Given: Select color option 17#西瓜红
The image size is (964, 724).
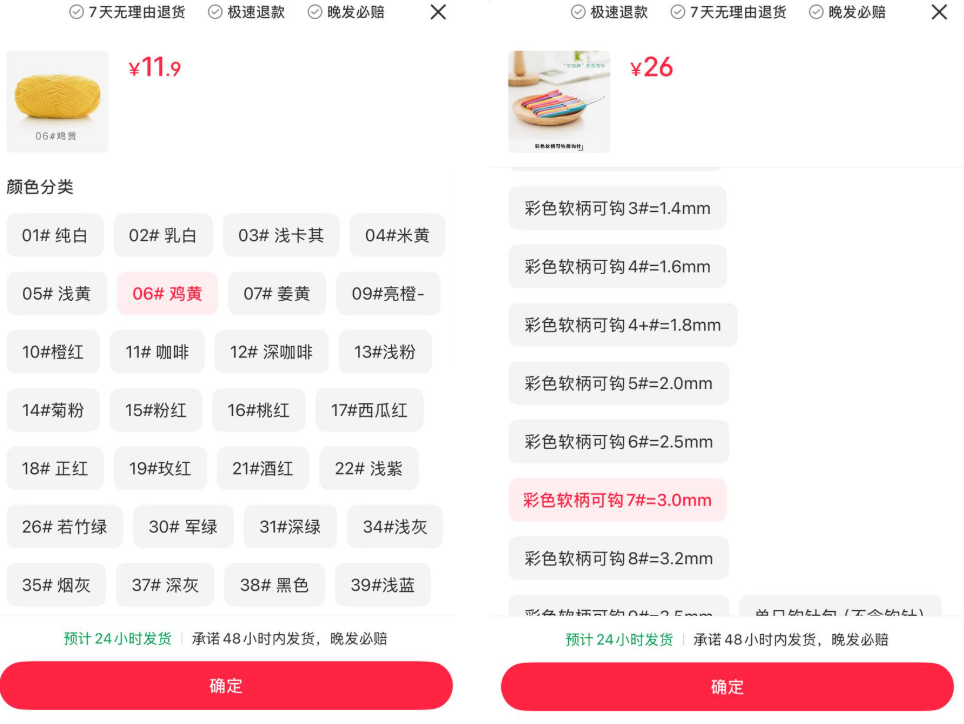Looking at the screenshot, I should tap(369, 411).
